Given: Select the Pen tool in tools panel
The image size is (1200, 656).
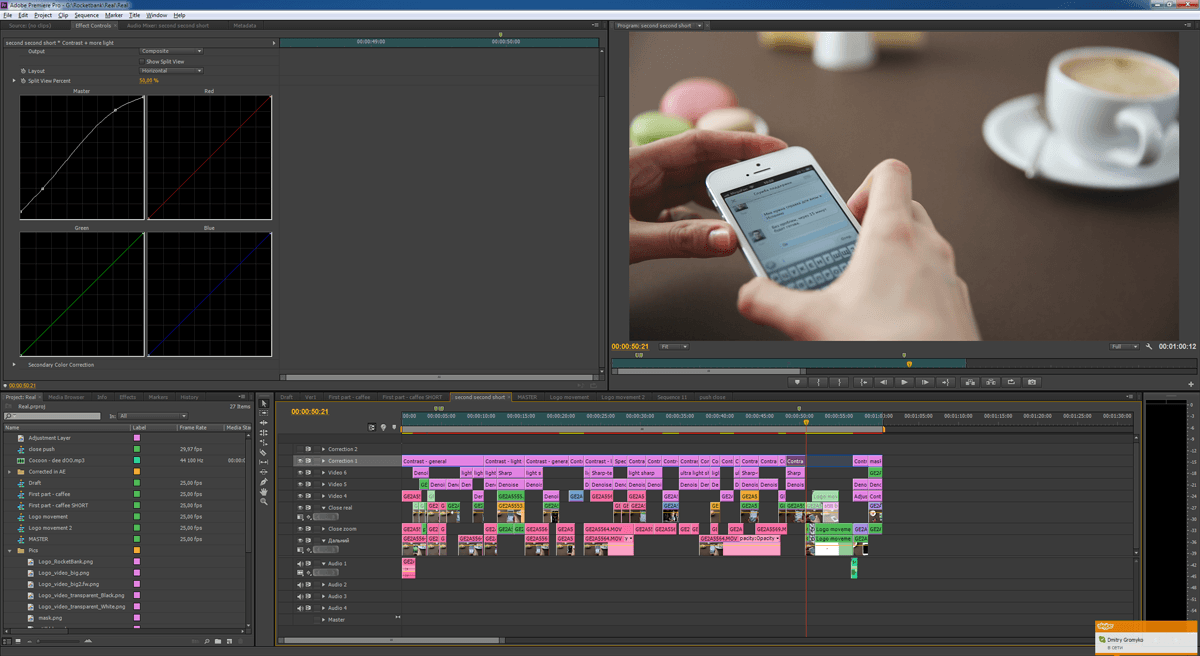Looking at the screenshot, I should tap(264, 482).
